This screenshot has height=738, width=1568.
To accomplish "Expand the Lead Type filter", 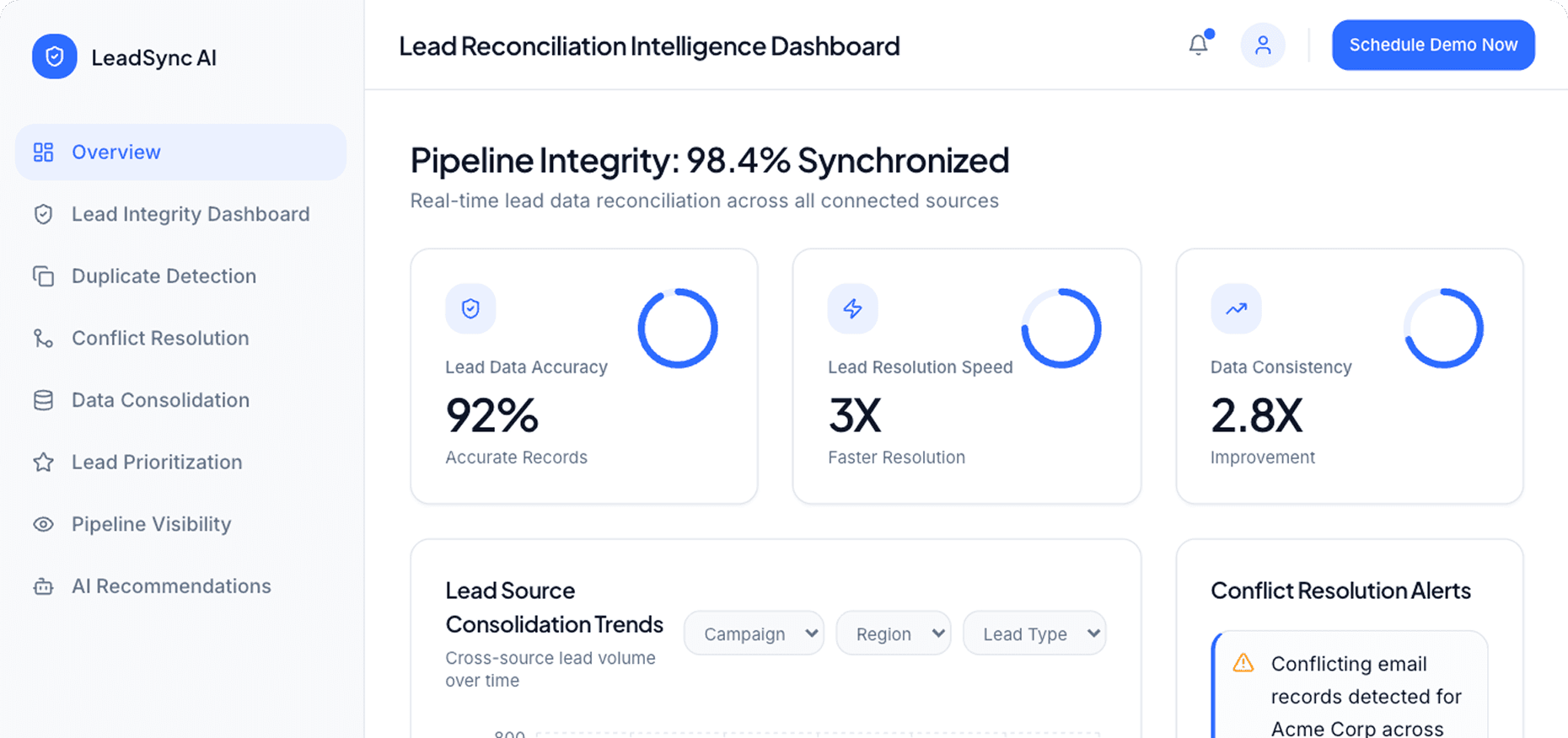I will coord(1034,633).
